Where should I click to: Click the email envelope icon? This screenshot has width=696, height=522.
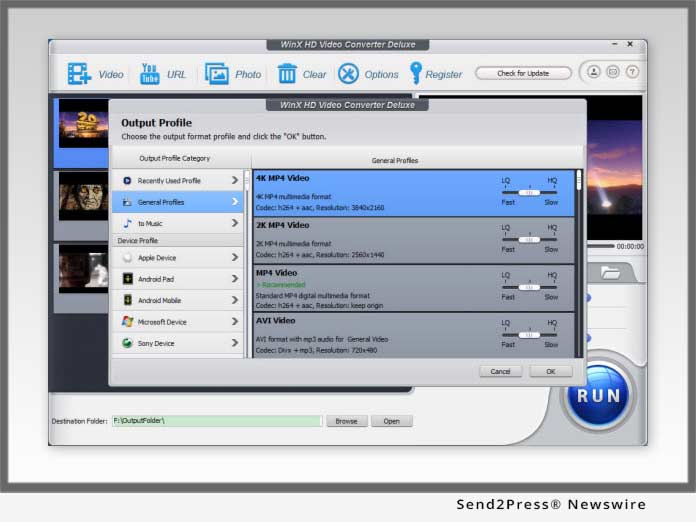pos(613,72)
